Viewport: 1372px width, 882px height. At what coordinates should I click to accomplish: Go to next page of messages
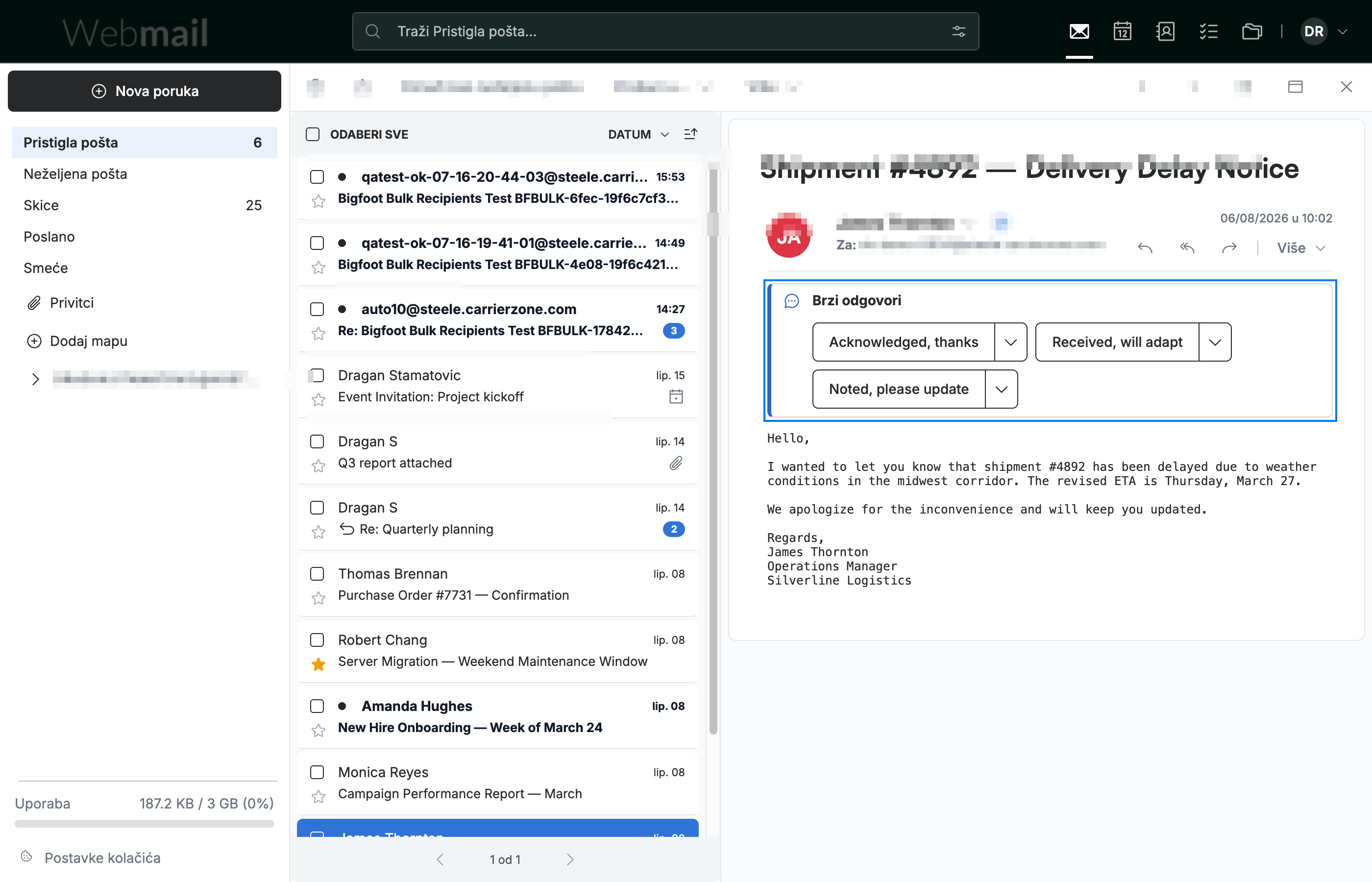click(570, 859)
